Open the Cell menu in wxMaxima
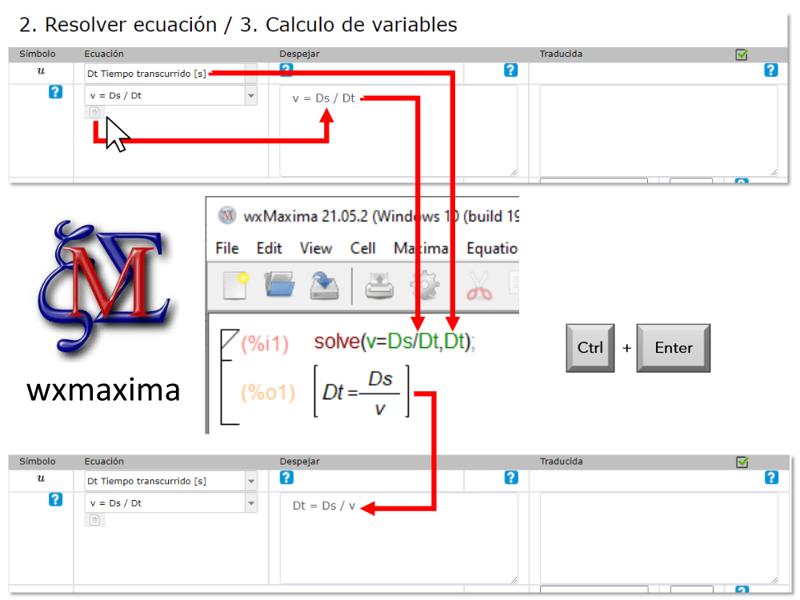This screenshot has height=600, width=800. pyautogui.click(x=363, y=248)
